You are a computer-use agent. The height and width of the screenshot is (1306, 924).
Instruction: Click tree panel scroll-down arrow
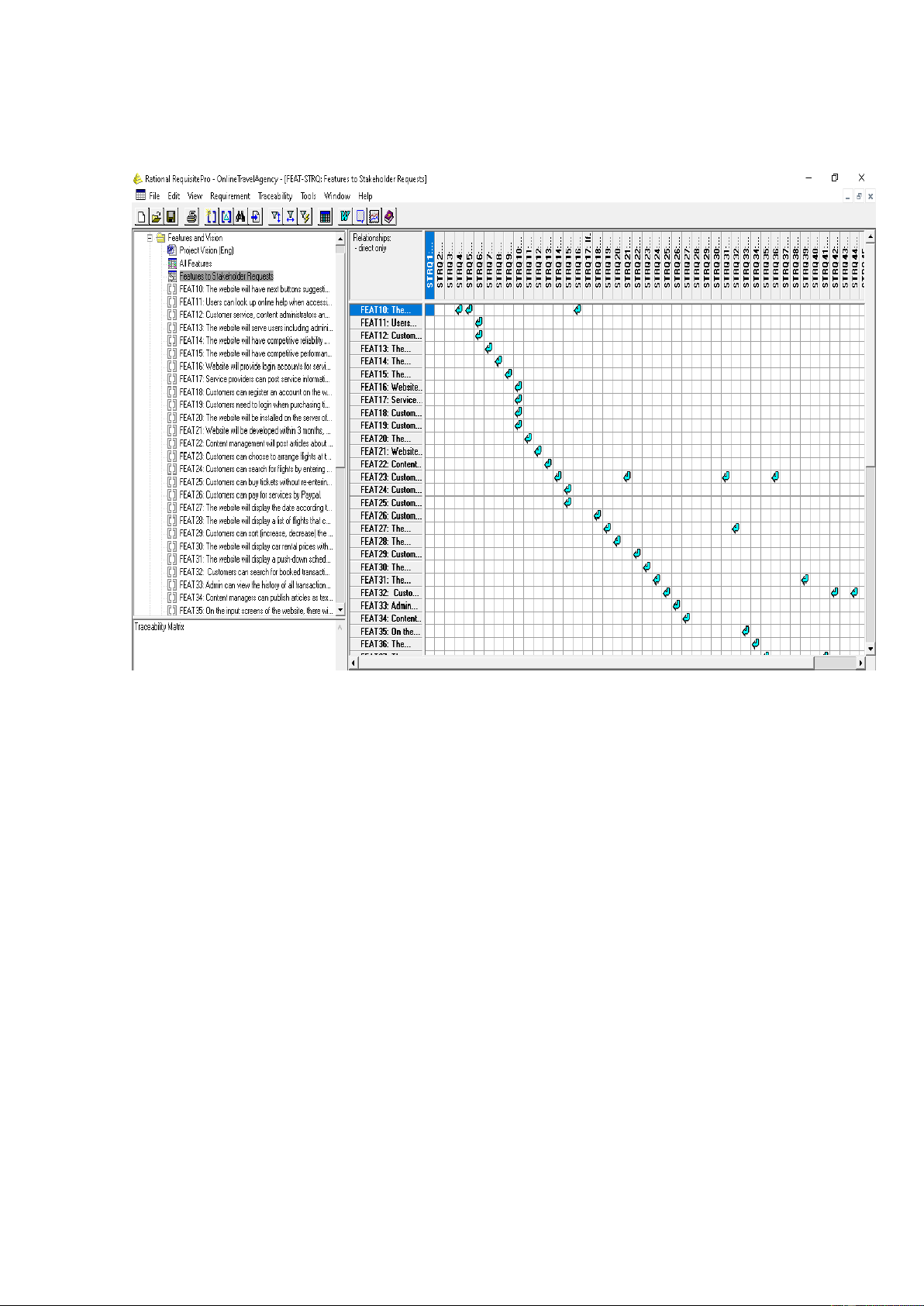click(340, 611)
